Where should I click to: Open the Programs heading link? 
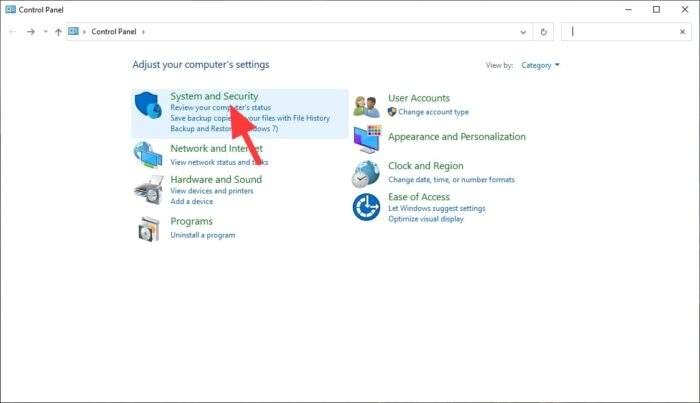(x=192, y=221)
